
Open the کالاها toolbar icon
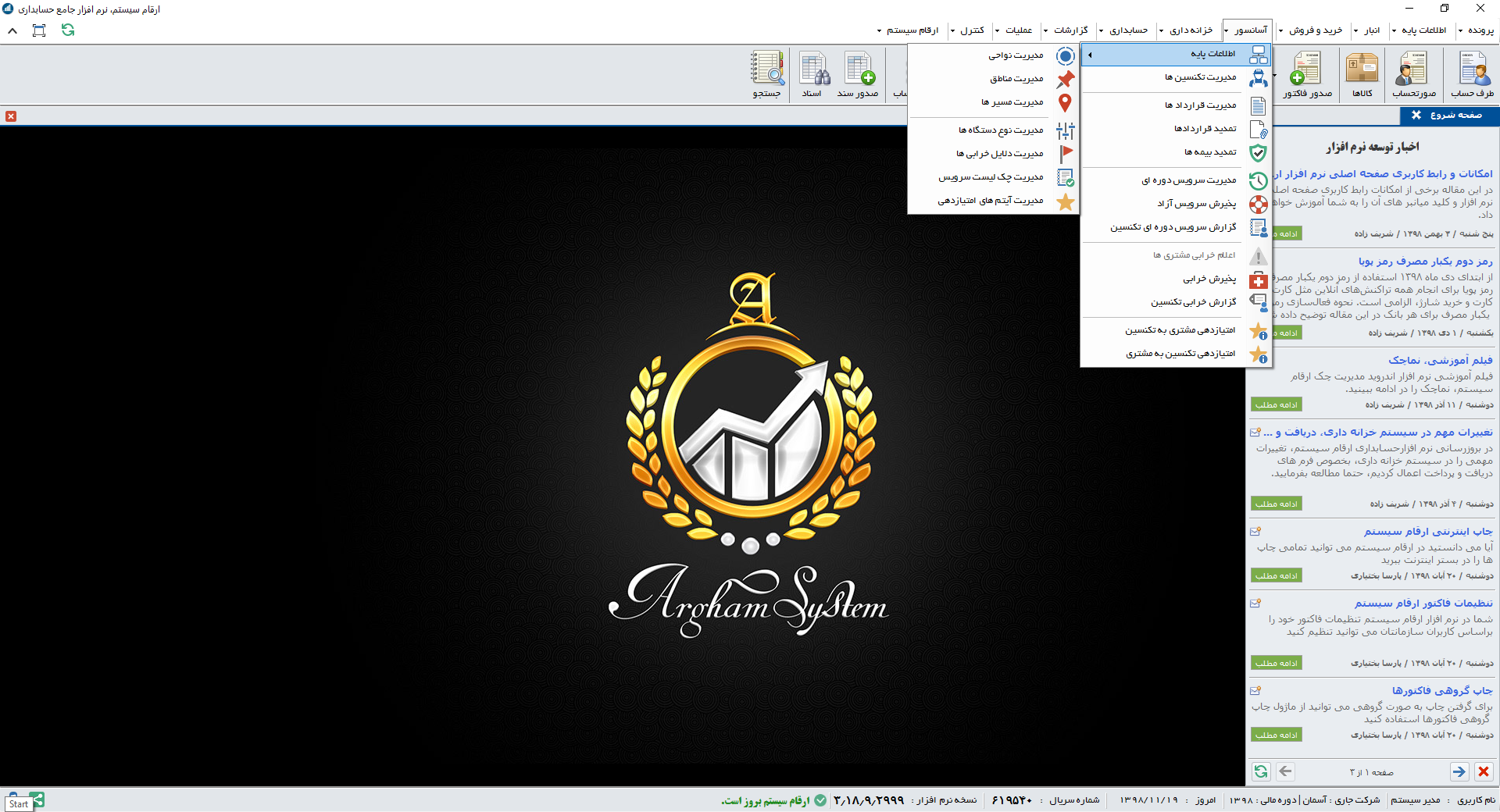point(1362,75)
